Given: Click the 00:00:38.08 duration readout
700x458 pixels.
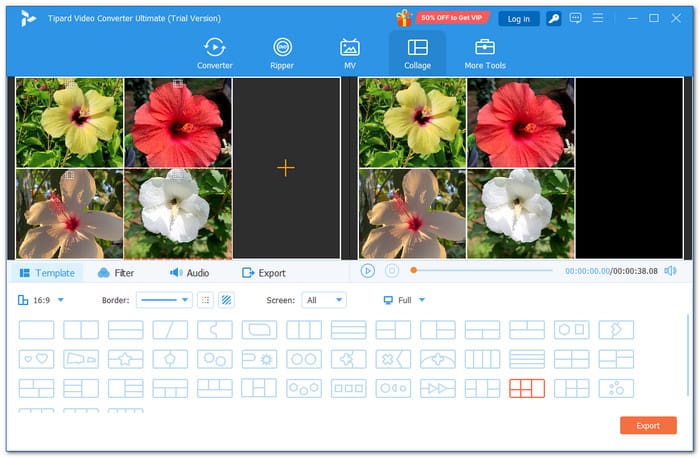Looking at the screenshot, I should [635, 271].
